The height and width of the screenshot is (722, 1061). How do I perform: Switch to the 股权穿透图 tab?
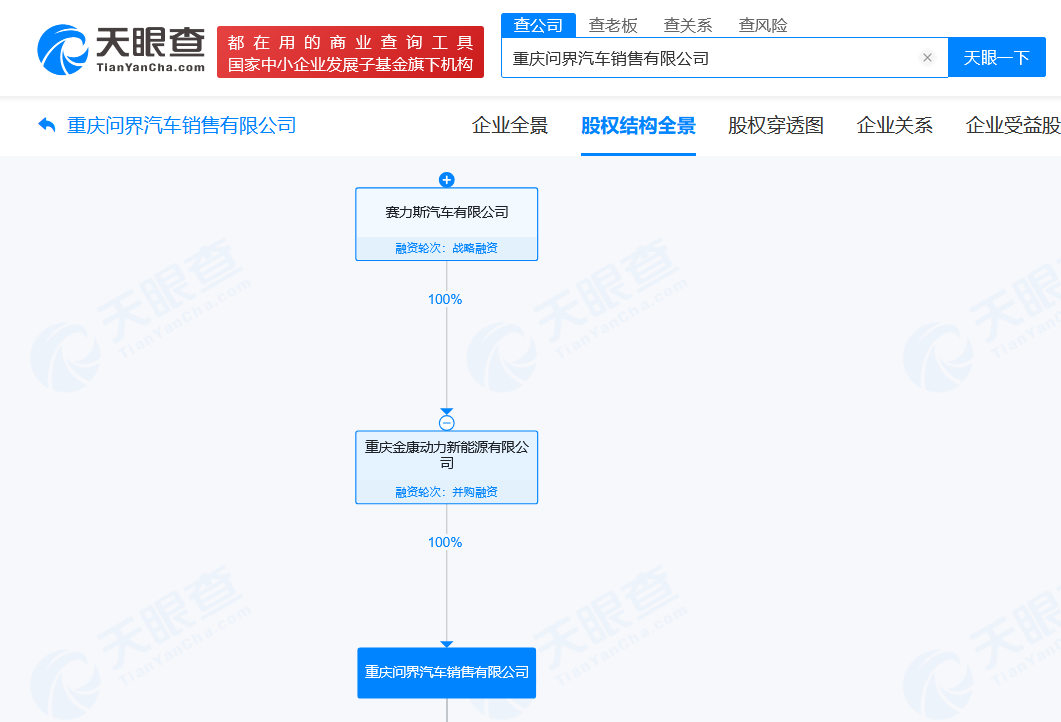tap(775, 126)
